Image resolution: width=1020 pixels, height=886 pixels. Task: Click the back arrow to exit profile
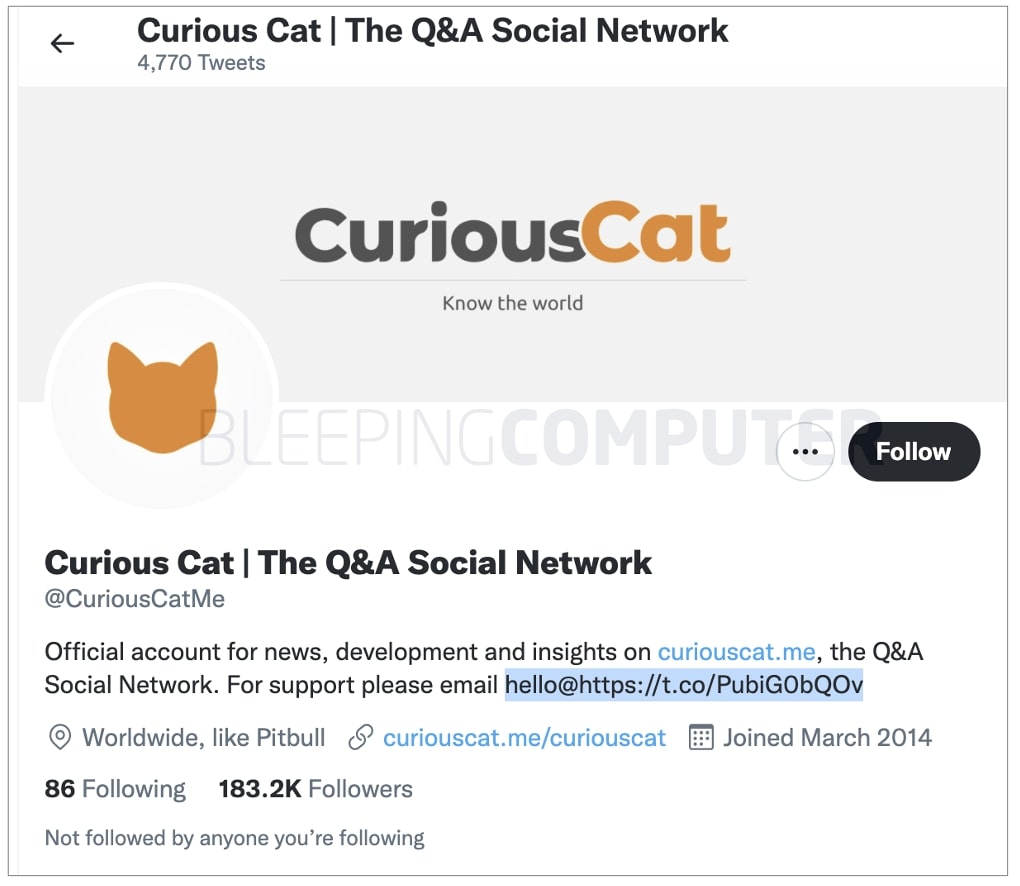pyautogui.click(x=62, y=43)
